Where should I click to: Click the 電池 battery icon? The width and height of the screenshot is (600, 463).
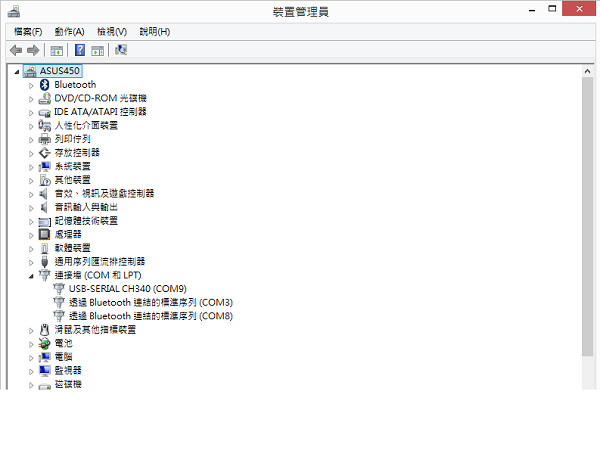tap(44, 344)
